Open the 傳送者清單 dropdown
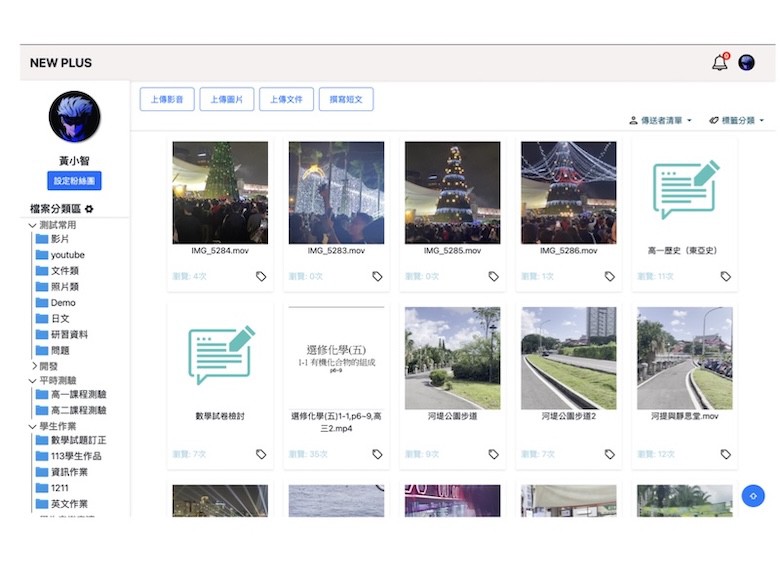This screenshot has height=585, width=780. pyautogui.click(x=660, y=120)
